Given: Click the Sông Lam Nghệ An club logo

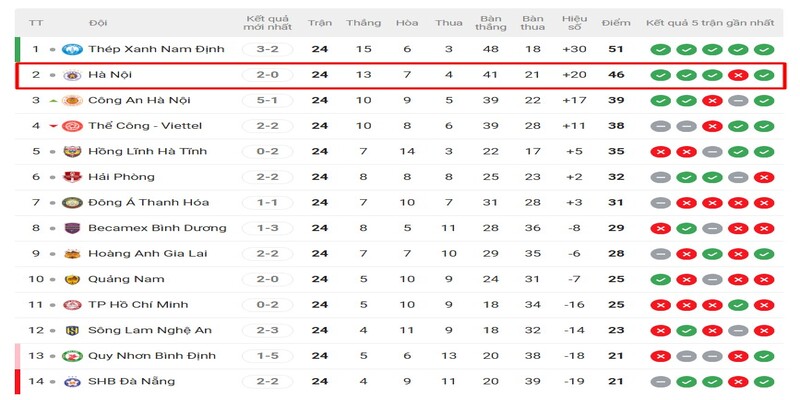Looking at the screenshot, I should [x=72, y=330].
